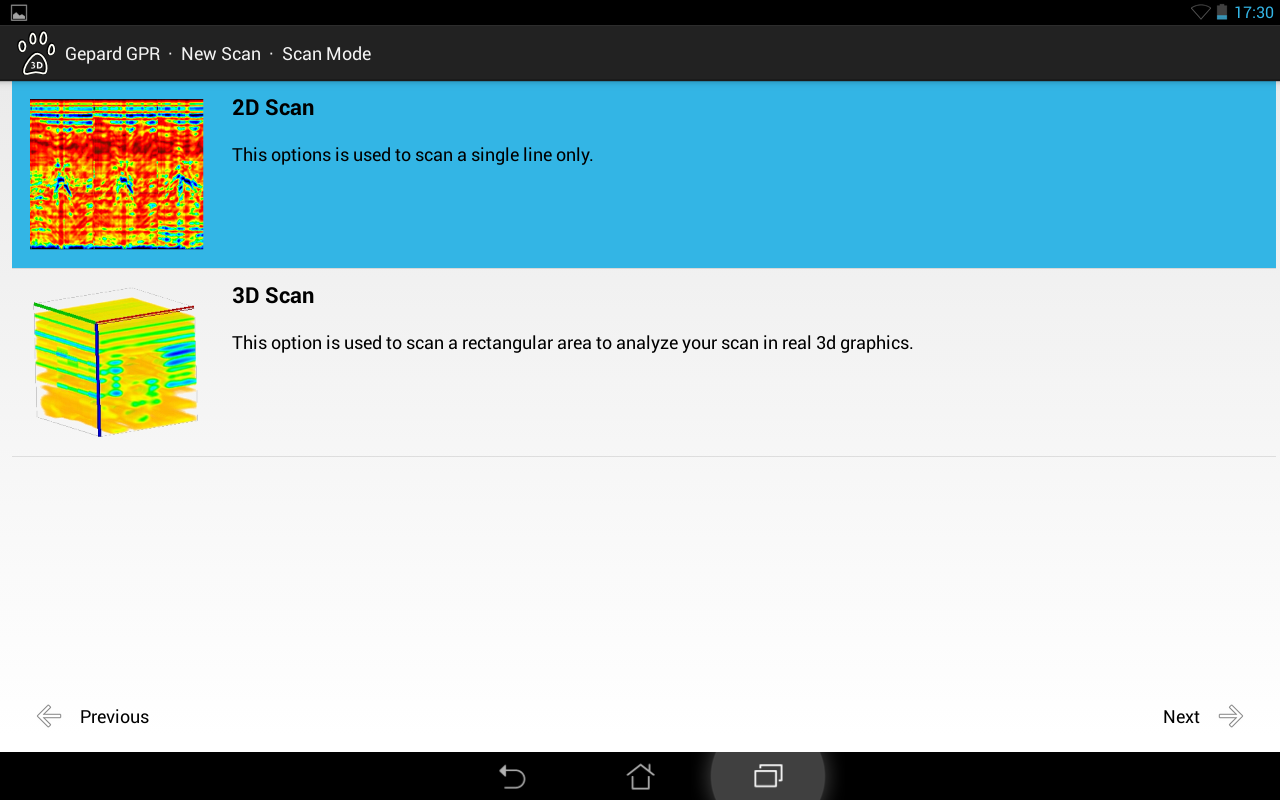Viewport: 1280px width, 800px height.
Task: Tap the Gepard GPR title text
Action: click(112, 54)
